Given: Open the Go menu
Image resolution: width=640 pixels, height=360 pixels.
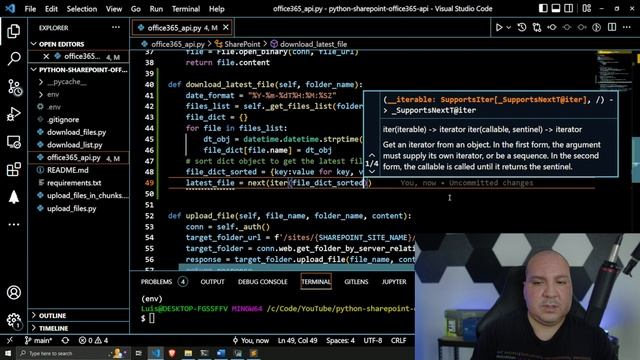Looking at the screenshot, I should click(136, 9).
